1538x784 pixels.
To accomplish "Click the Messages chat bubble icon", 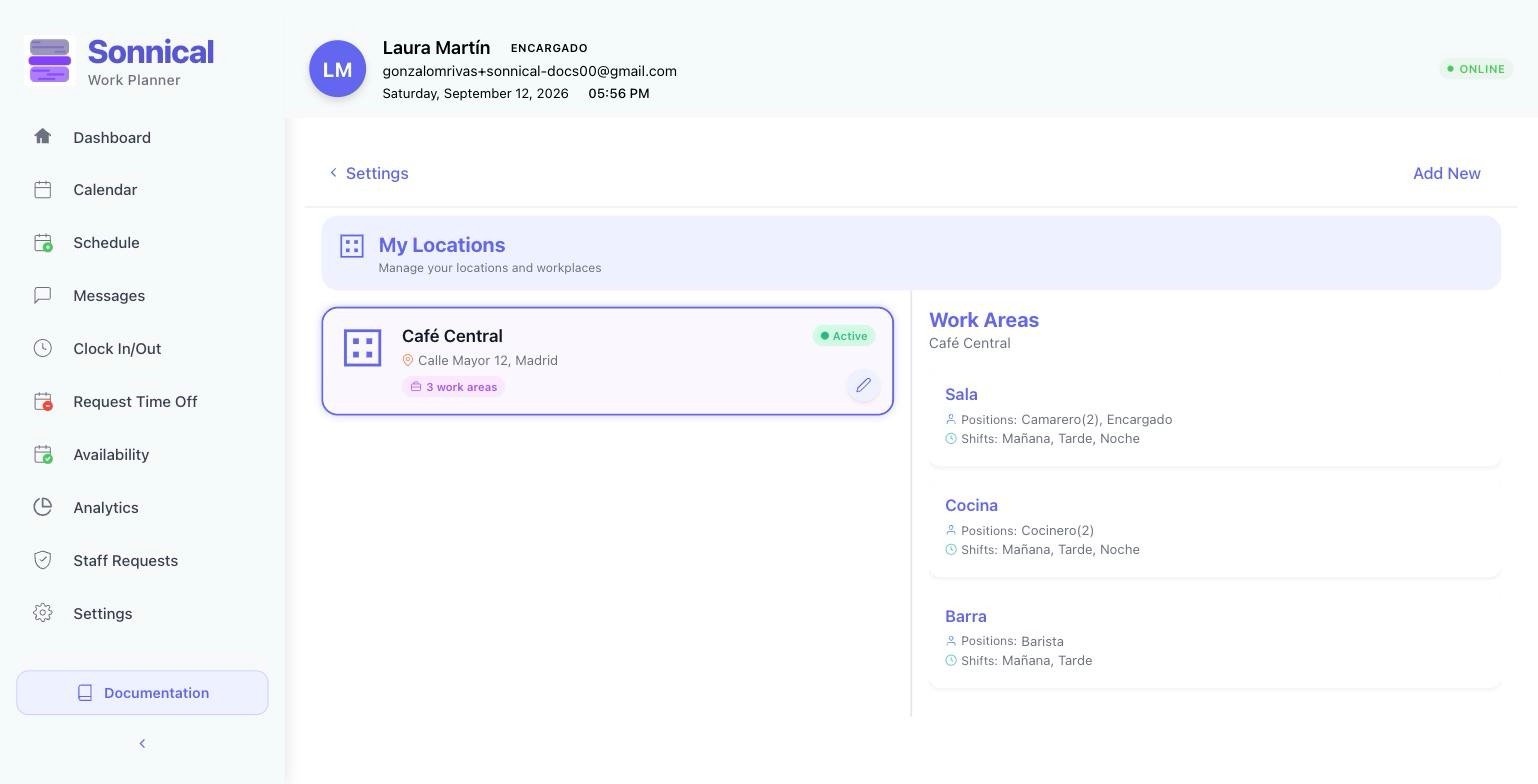I will click(42, 295).
